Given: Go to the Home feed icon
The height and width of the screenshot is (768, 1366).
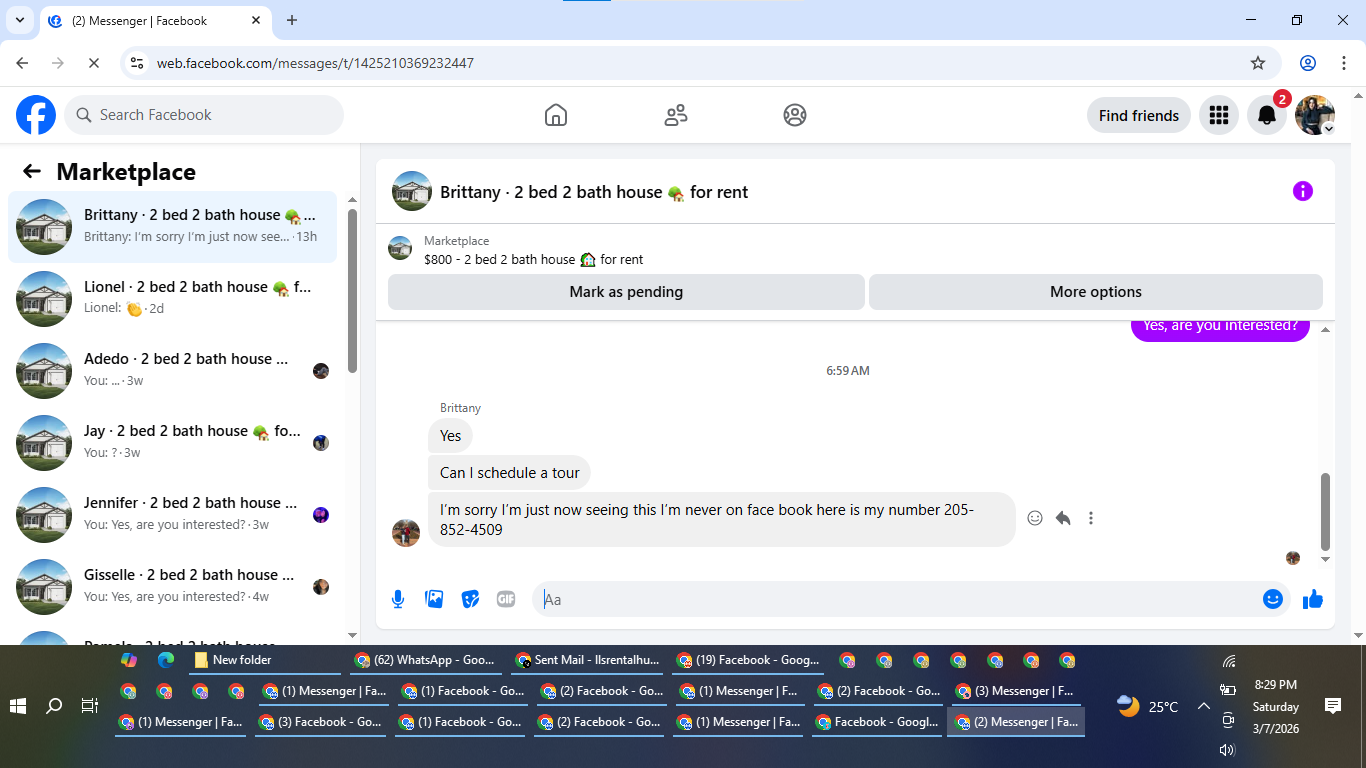Looking at the screenshot, I should (556, 115).
